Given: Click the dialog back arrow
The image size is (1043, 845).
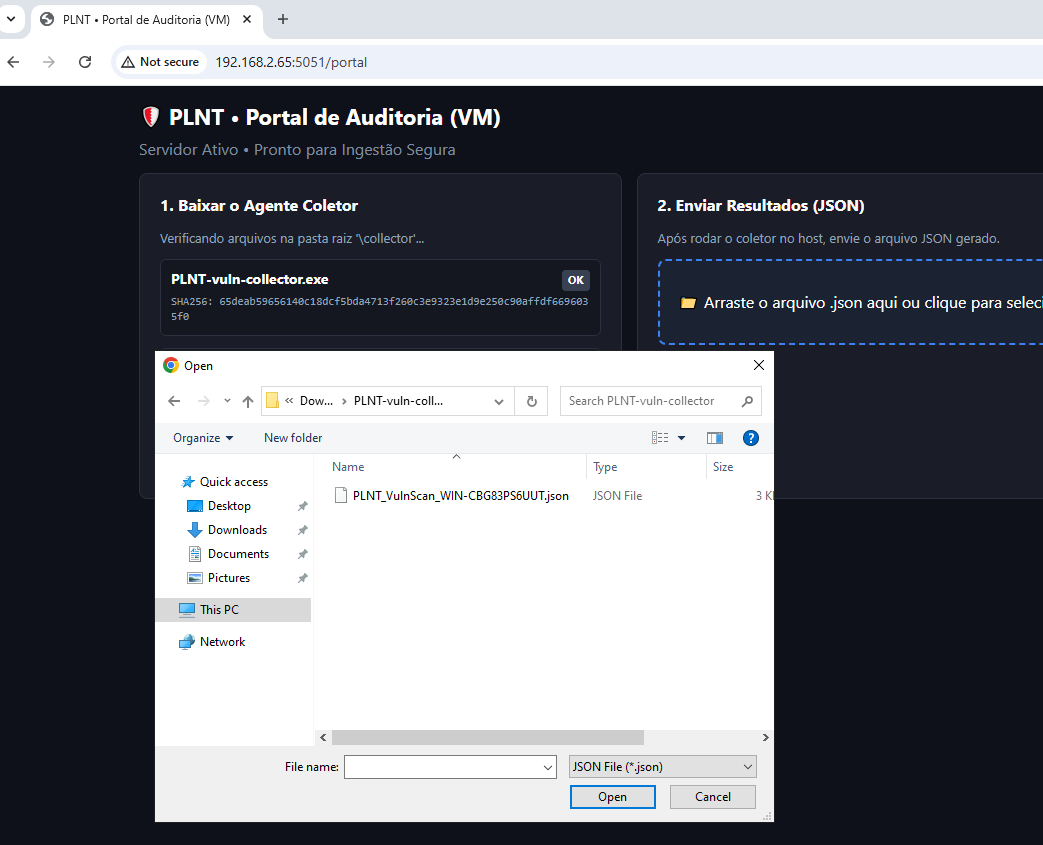Looking at the screenshot, I should pos(174,401).
